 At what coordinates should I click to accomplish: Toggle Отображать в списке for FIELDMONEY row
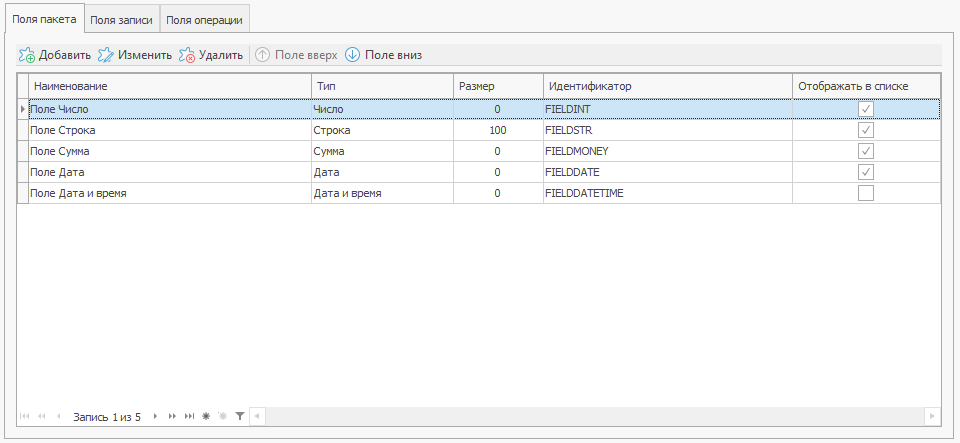pyautogui.click(x=866, y=151)
